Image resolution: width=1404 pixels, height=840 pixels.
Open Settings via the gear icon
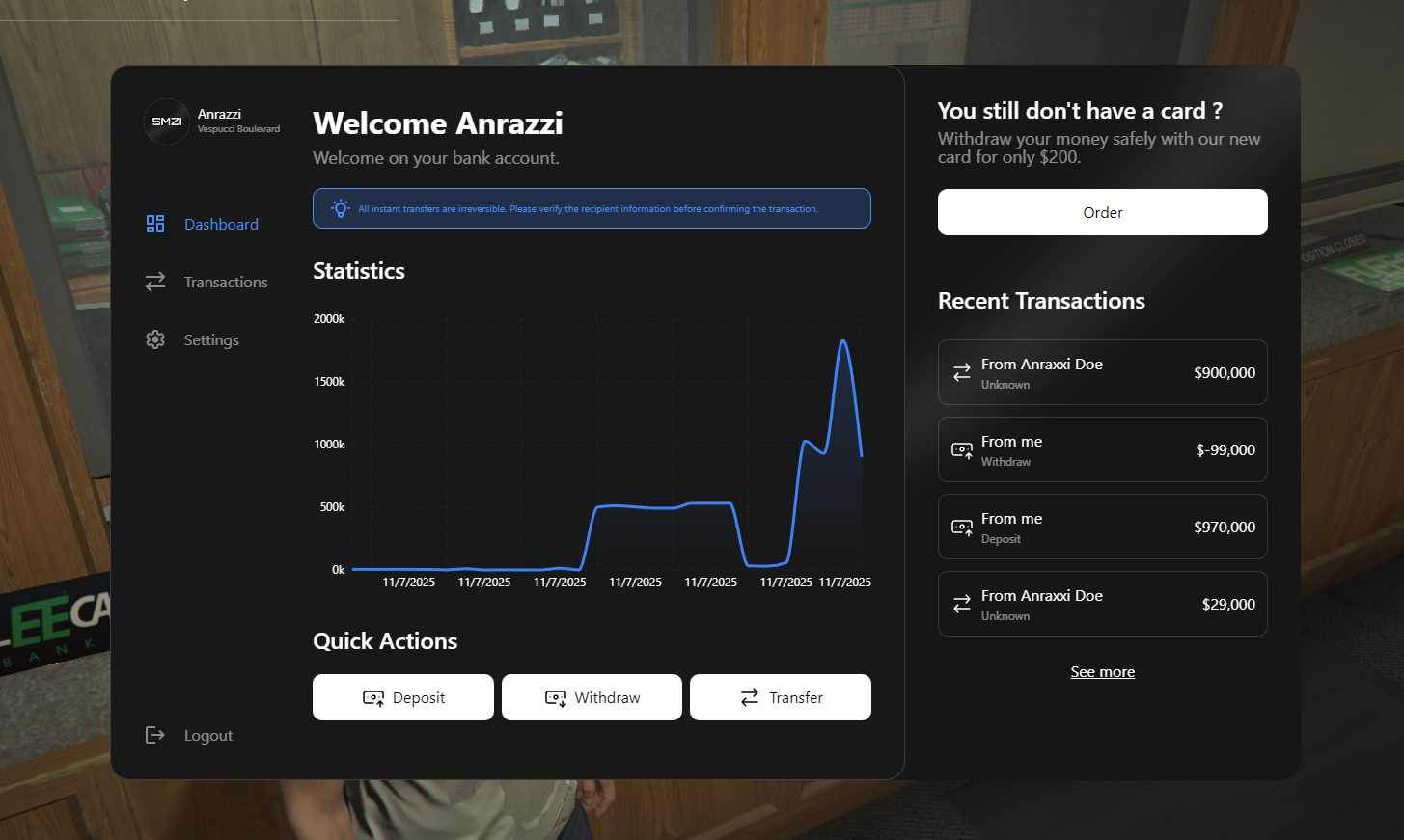(155, 339)
